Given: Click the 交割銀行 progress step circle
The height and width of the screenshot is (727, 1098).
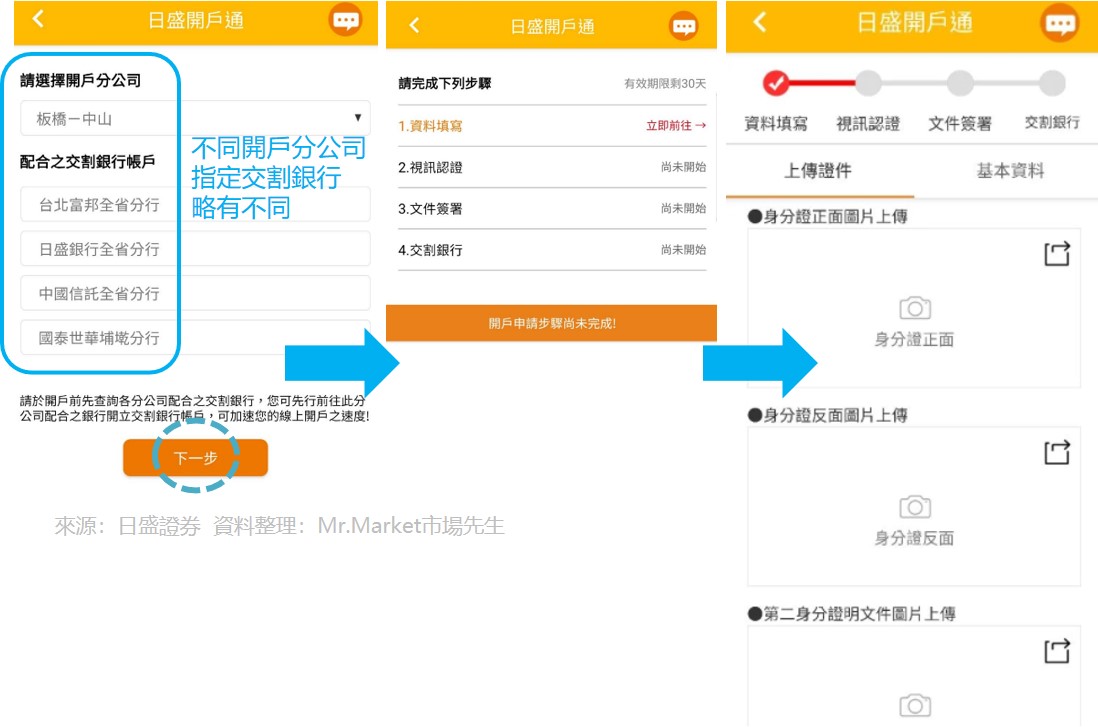Looking at the screenshot, I should 1052,83.
